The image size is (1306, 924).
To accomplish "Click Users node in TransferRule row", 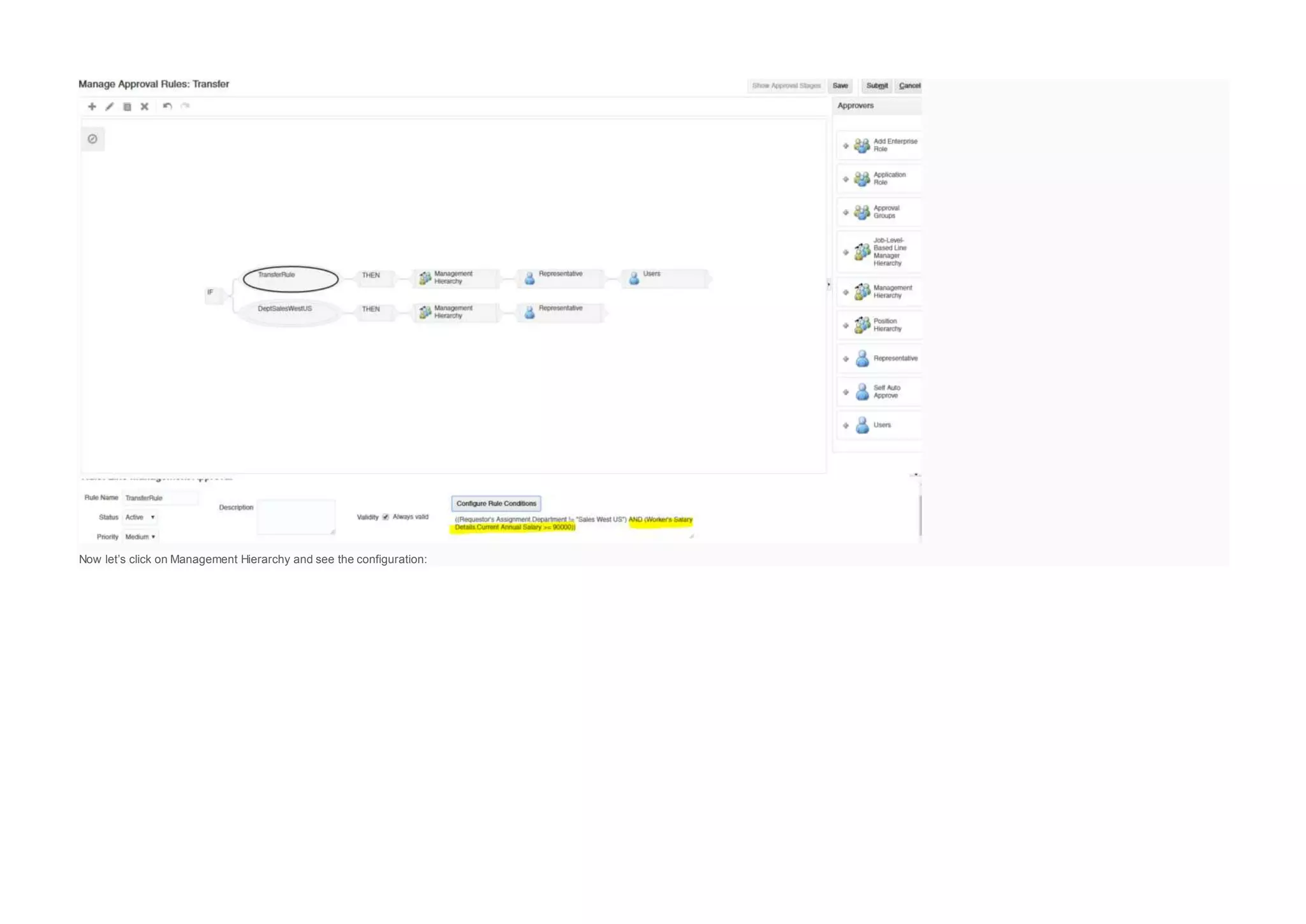I will point(665,278).
